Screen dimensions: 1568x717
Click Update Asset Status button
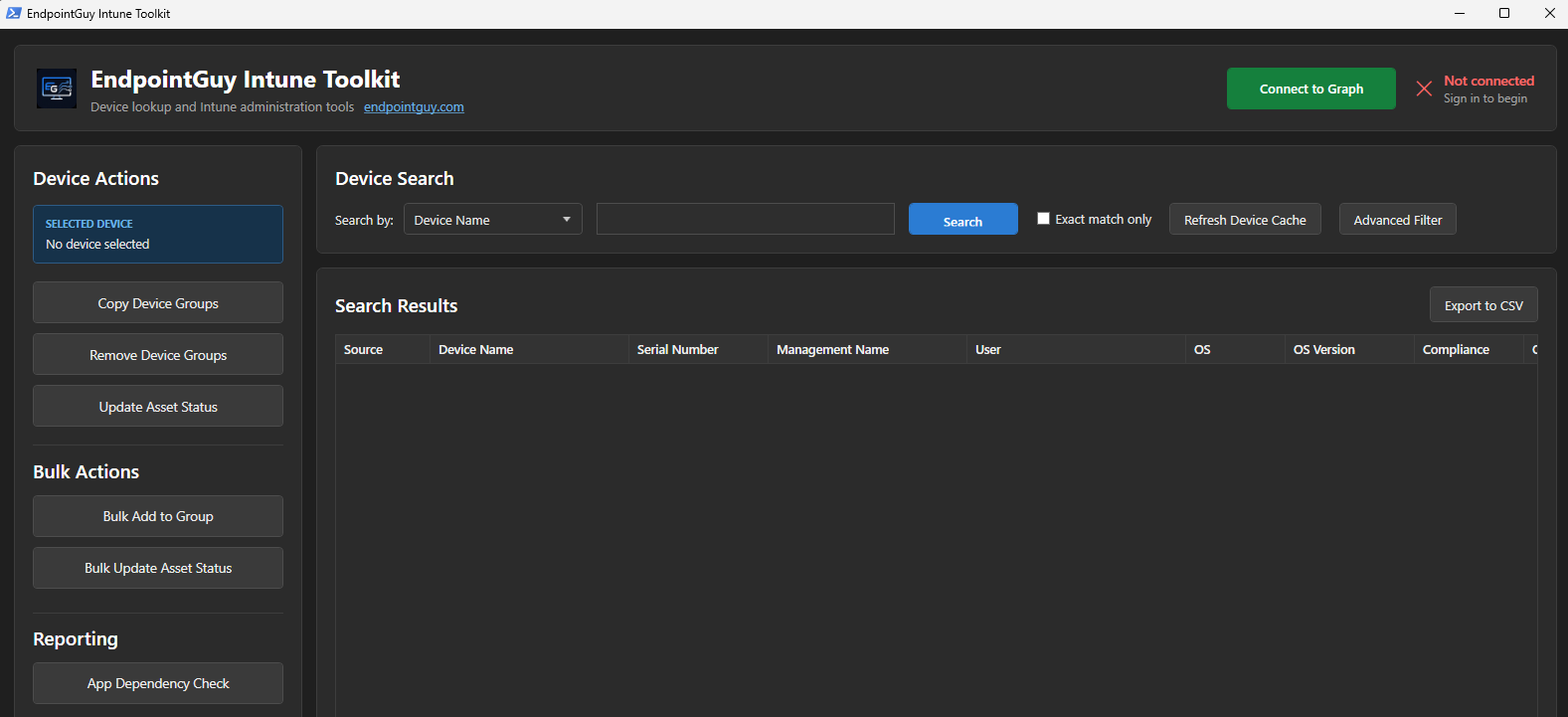pyautogui.click(x=158, y=406)
